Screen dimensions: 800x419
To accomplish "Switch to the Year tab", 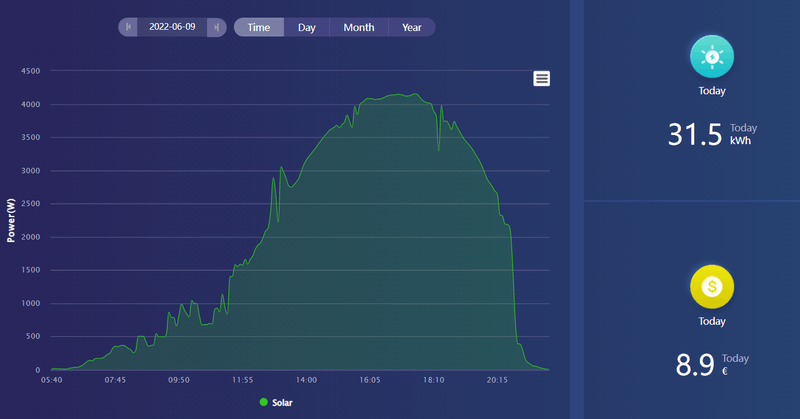I will [x=412, y=27].
